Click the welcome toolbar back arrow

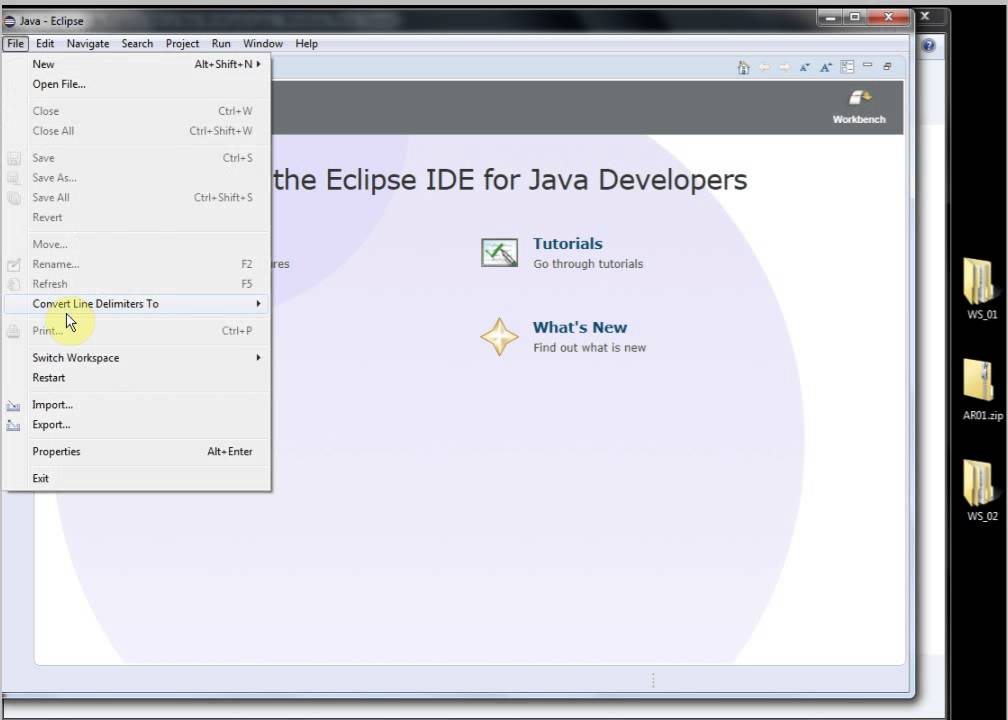tap(764, 67)
